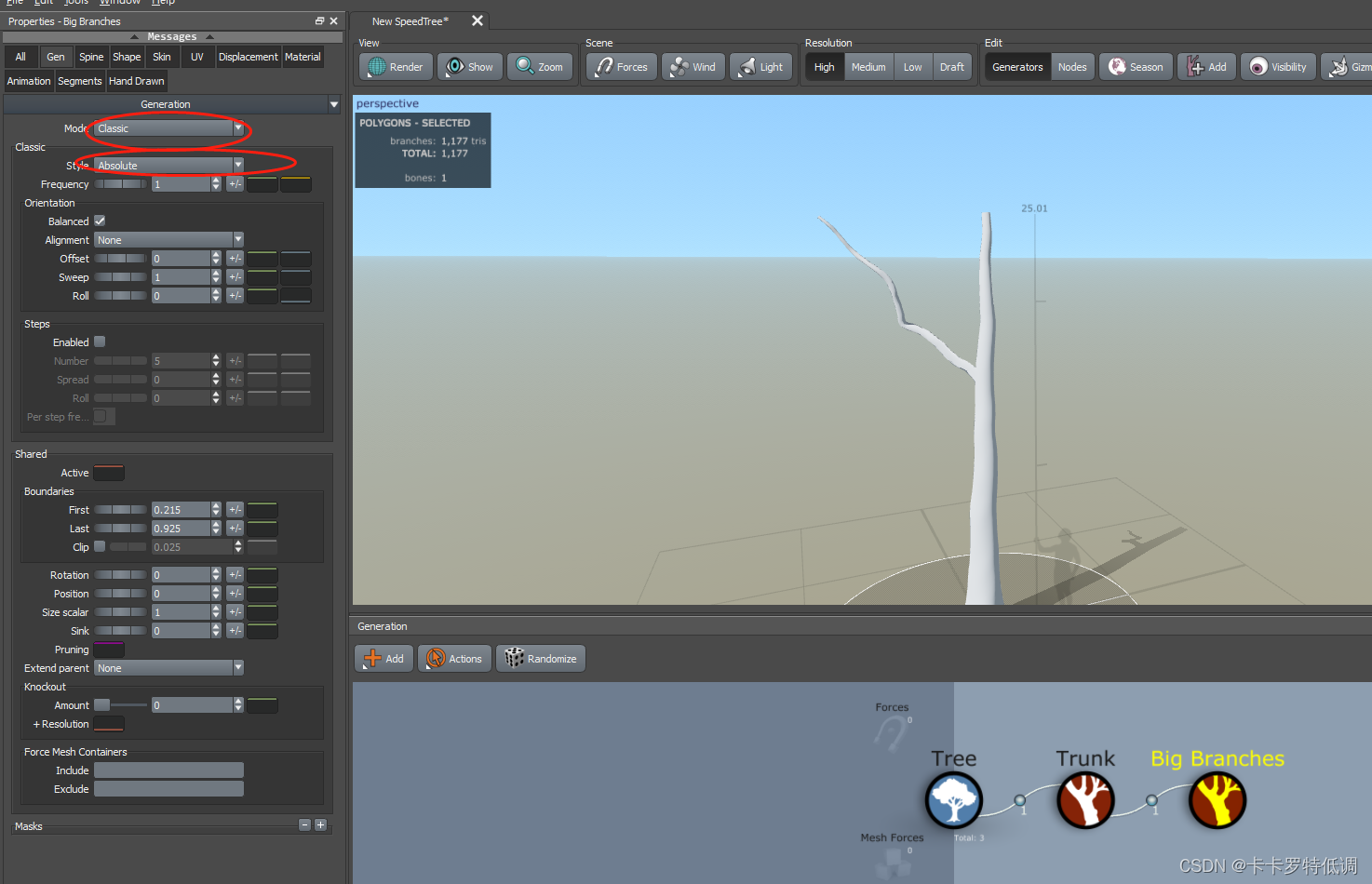The height and width of the screenshot is (884, 1372).
Task: Click the Masks plus button
Action: pos(320,824)
